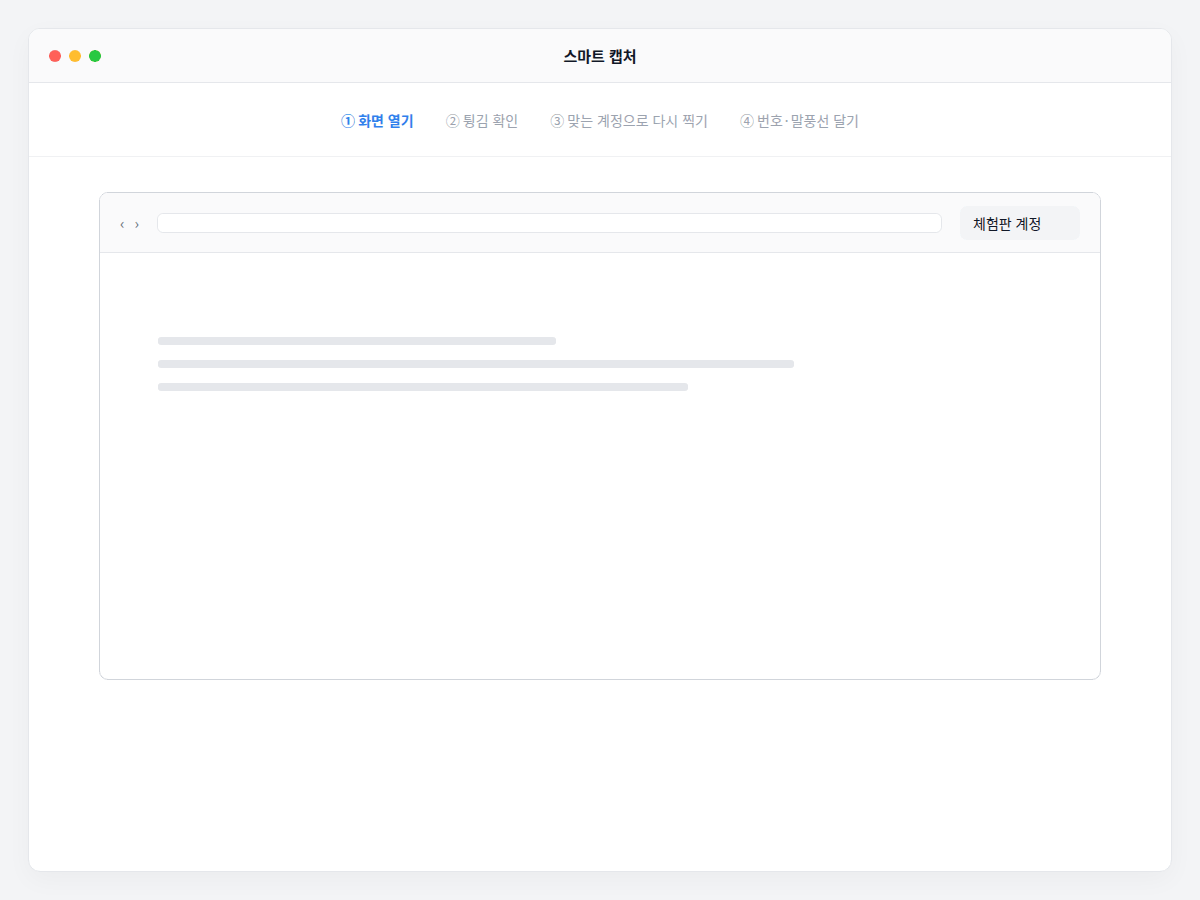Maximize the window using the green button
This screenshot has width=1200, height=900.
coord(95,56)
